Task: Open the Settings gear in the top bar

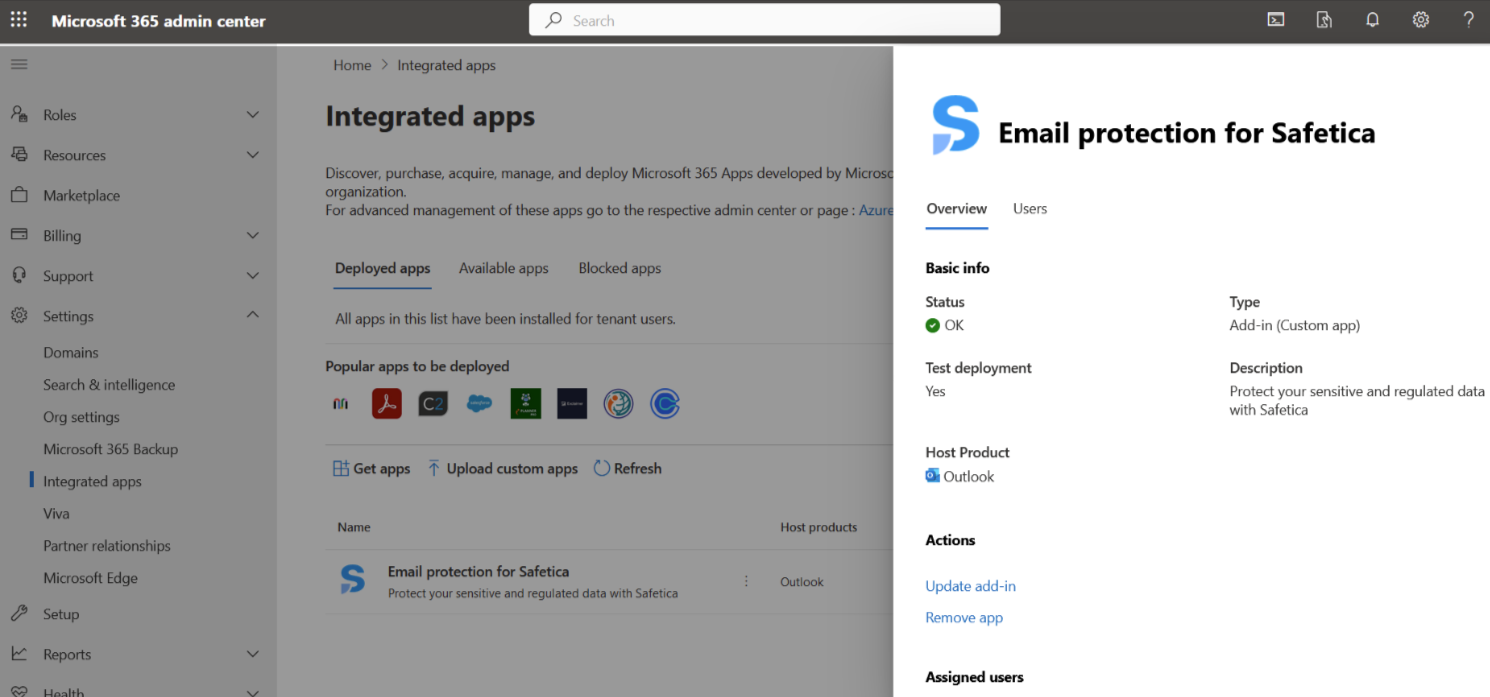Action: coord(1420,19)
